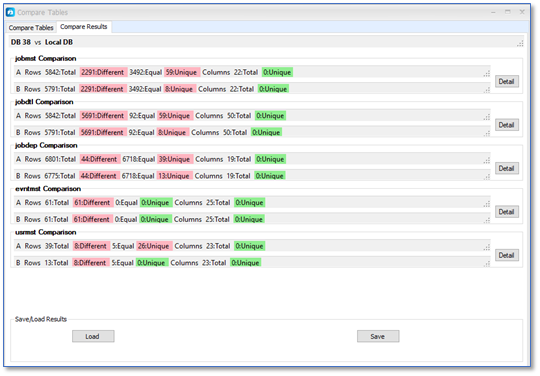Click jobdep row A 44:Different label

coord(100,159)
